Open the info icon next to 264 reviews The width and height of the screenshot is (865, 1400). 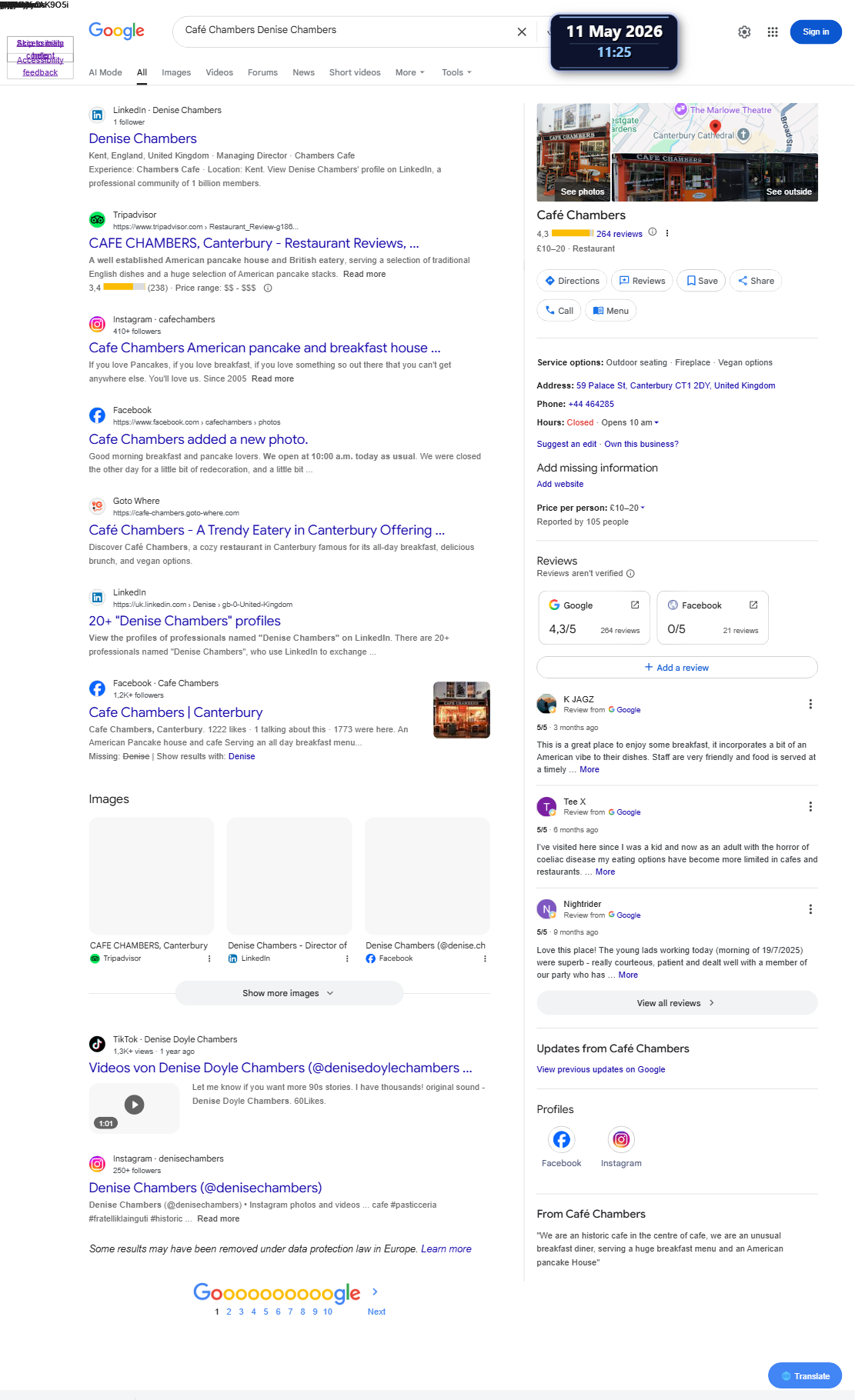(653, 232)
